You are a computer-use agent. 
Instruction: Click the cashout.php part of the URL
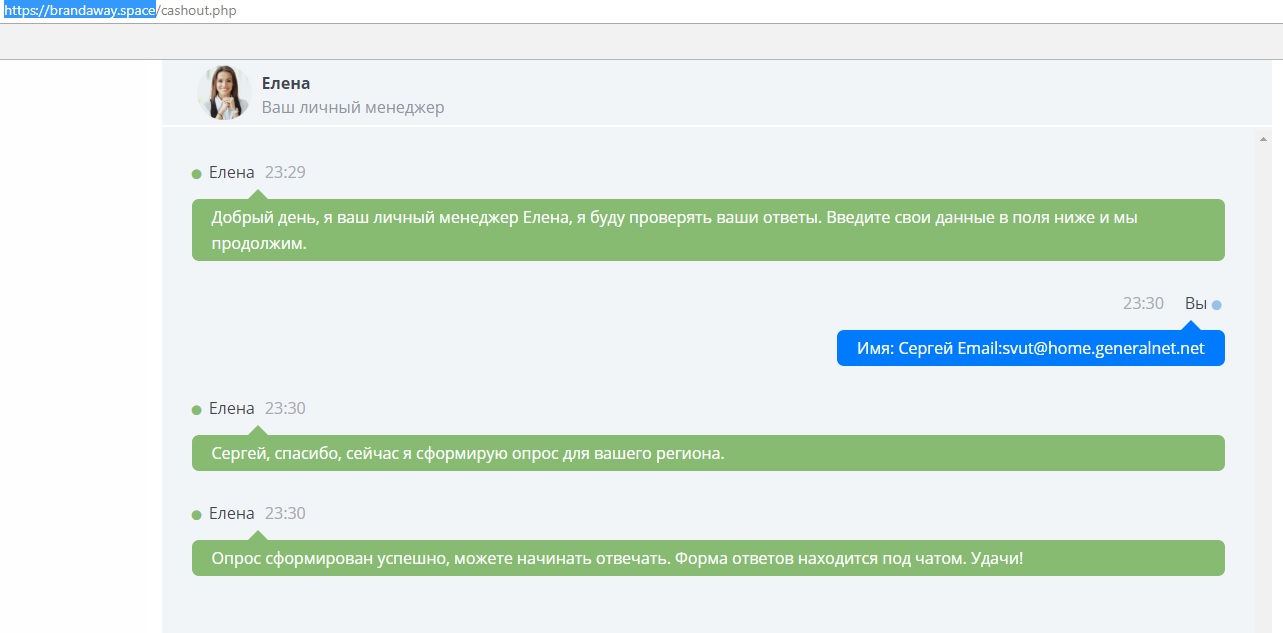click(x=199, y=11)
